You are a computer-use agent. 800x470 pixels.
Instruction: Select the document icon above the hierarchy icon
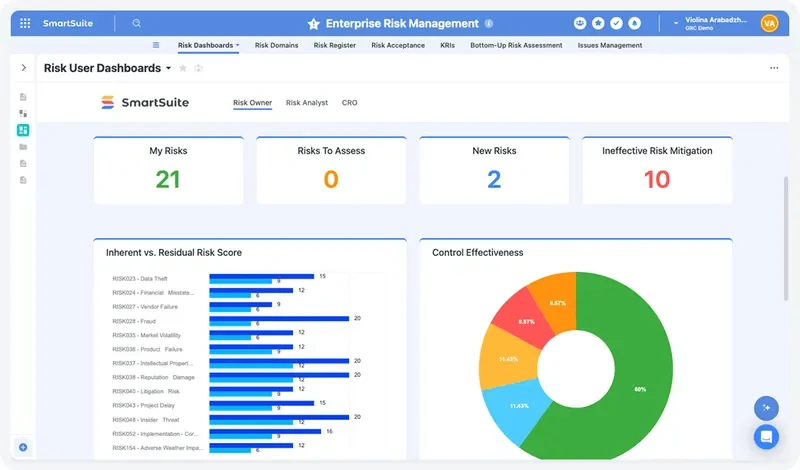23,96
